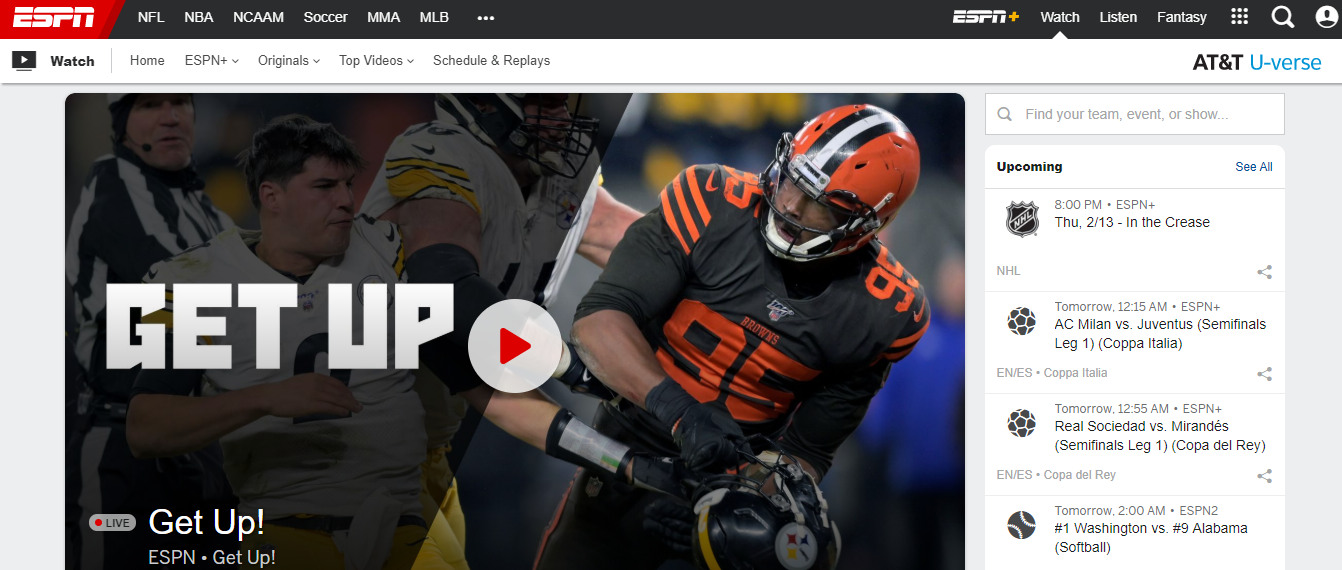Screen dimensions: 1342x570
Task: Open the ESPN+ logo link in top bar
Action: (986, 17)
